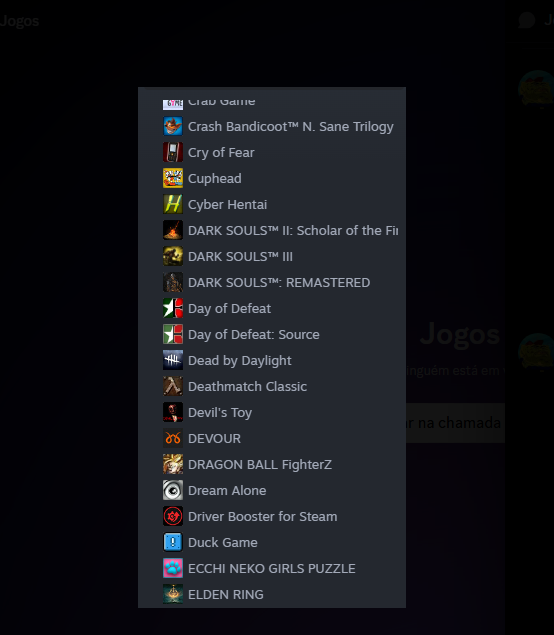The height and width of the screenshot is (635, 554).
Task: Select Day of Defeat: Source
Action: 272,334
